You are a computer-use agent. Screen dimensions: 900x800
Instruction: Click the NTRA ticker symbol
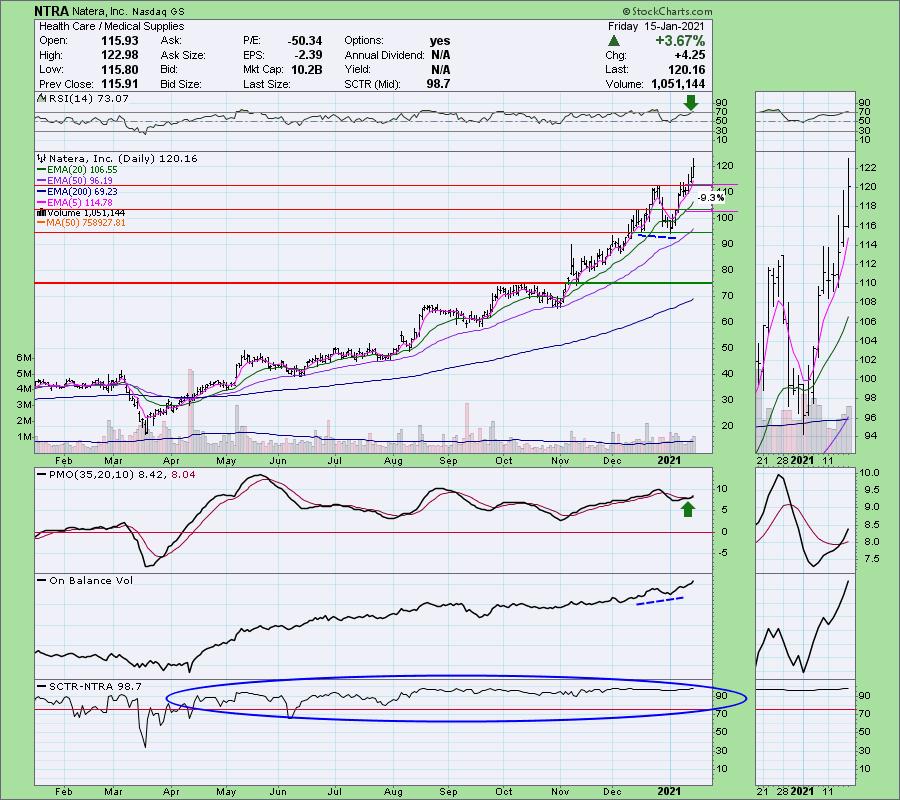click(x=52, y=11)
